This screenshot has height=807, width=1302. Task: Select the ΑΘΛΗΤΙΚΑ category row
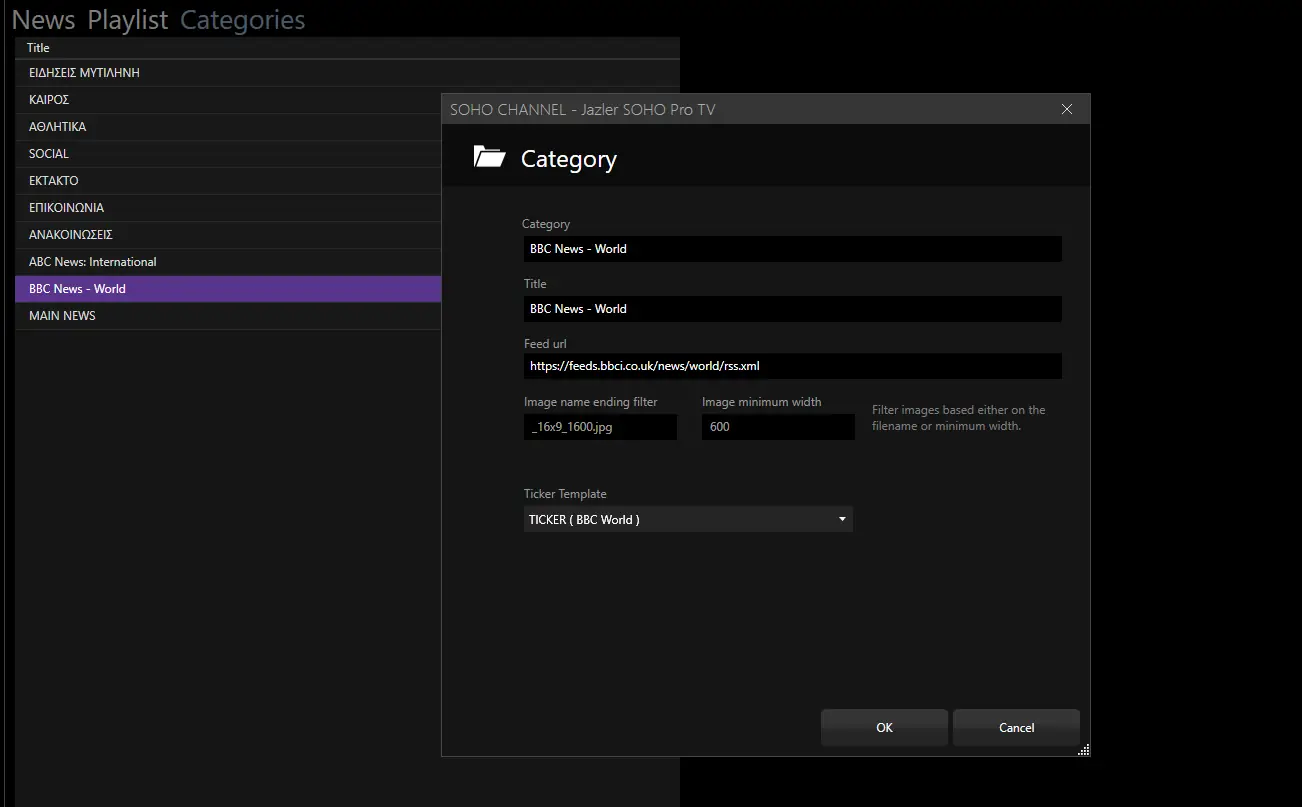tap(228, 127)
